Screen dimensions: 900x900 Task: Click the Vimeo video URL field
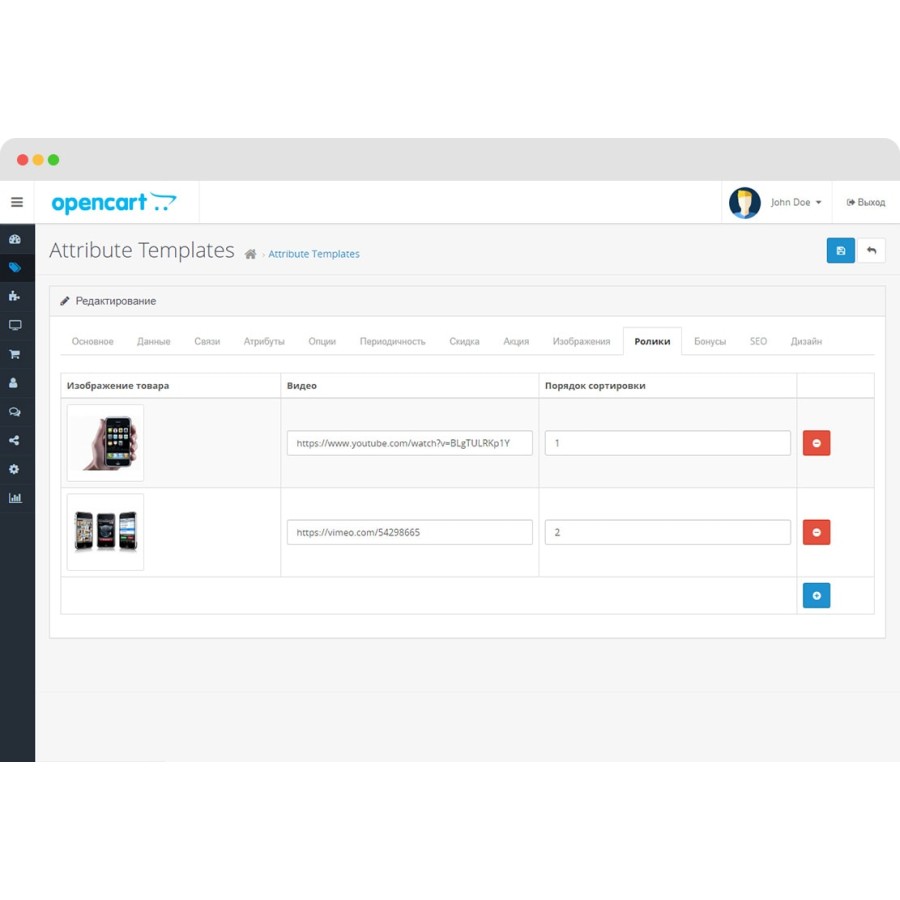tap(410, 532)
